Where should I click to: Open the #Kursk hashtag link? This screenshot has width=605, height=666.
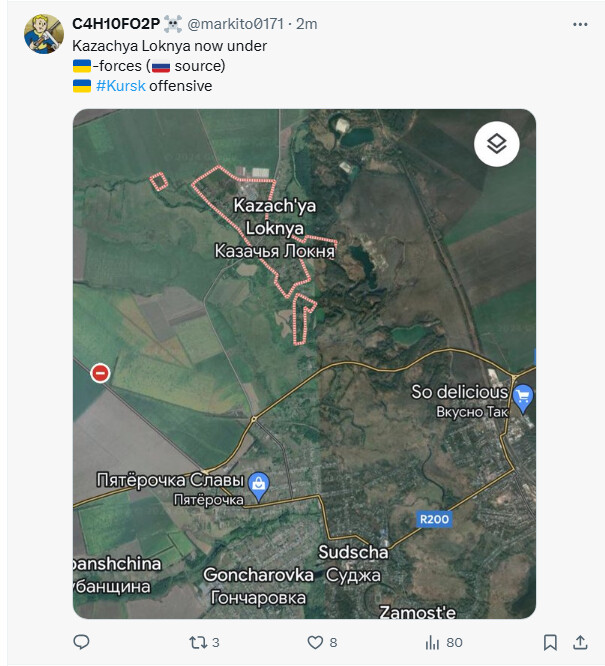(x=120, y=86)
